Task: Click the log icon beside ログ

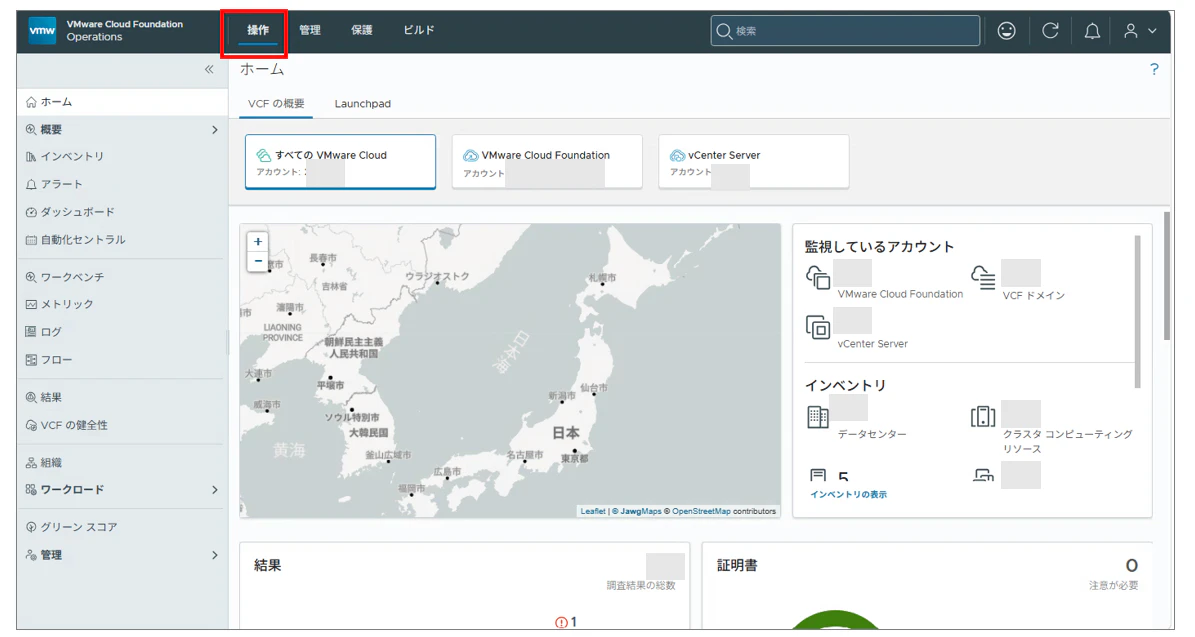Action: (x=31, y=331)
